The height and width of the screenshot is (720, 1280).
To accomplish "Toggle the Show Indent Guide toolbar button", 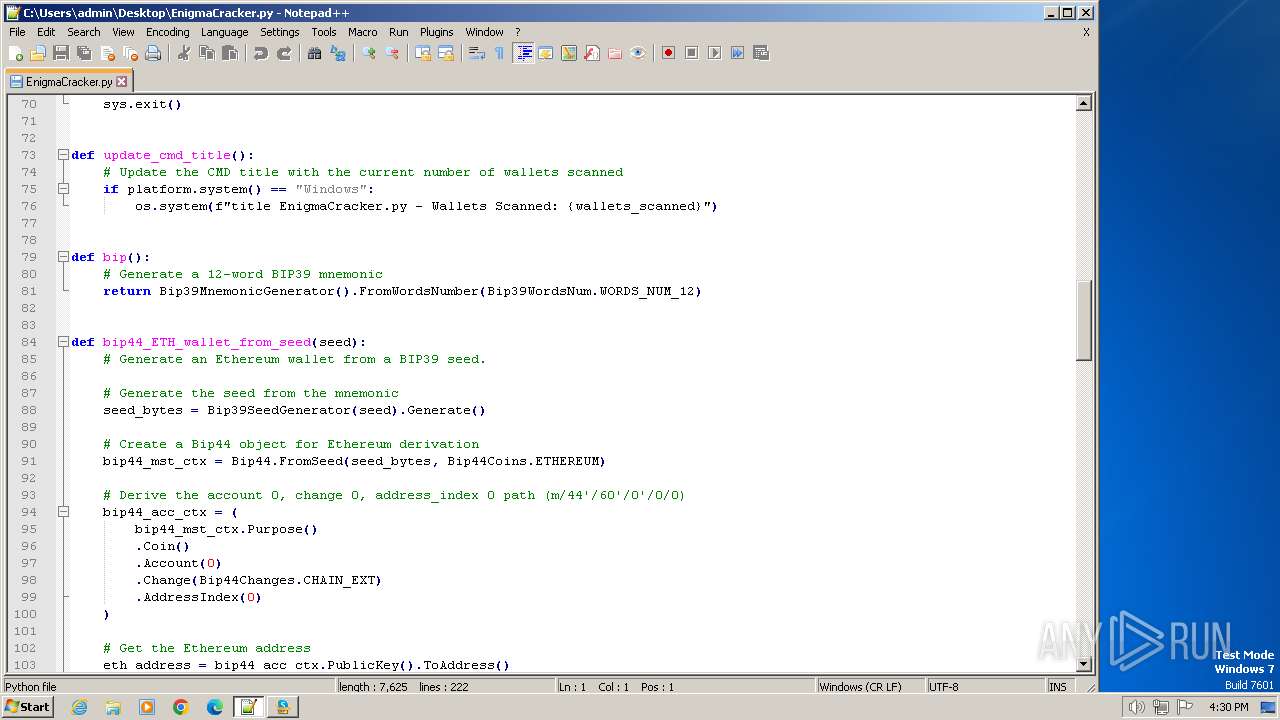I will click(x=523, y=53).
